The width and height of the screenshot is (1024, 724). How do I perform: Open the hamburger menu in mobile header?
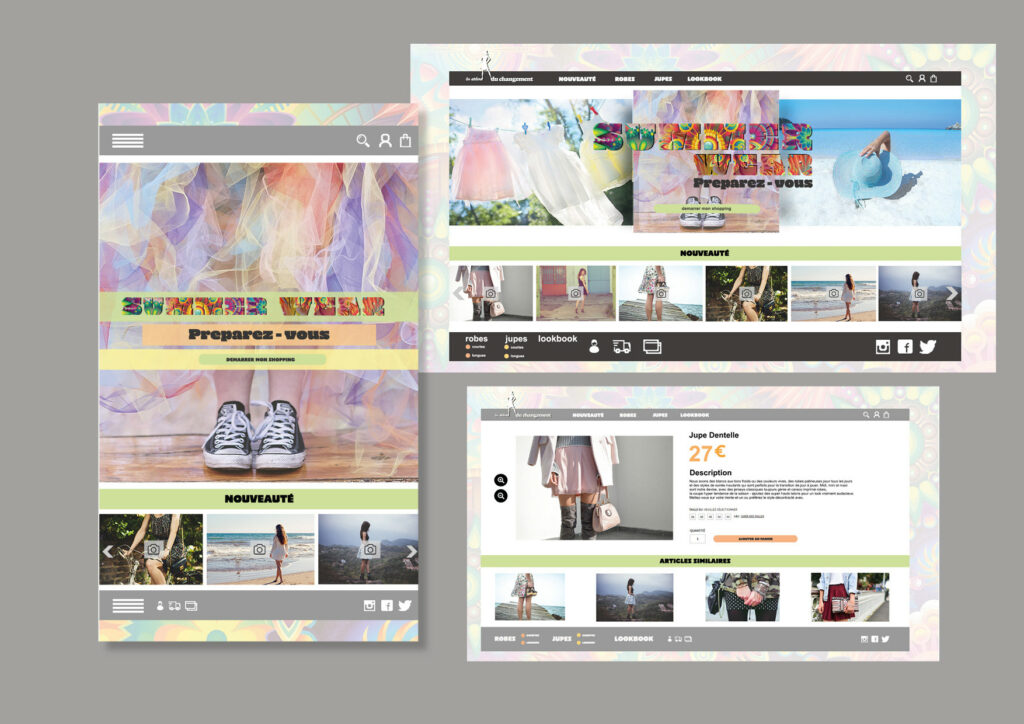pos(128,140)
